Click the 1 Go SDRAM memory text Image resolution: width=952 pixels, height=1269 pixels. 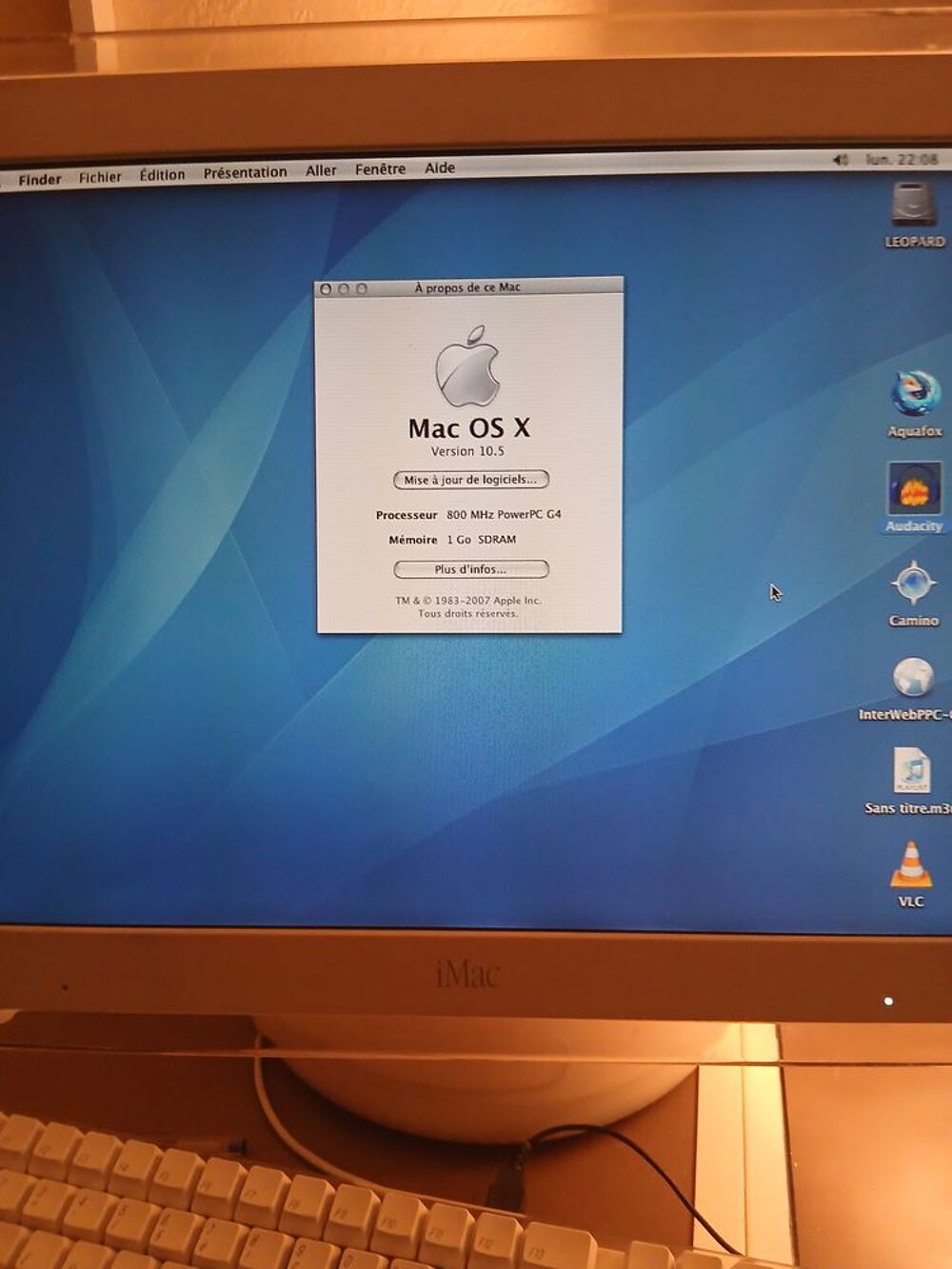pos(482,539)
